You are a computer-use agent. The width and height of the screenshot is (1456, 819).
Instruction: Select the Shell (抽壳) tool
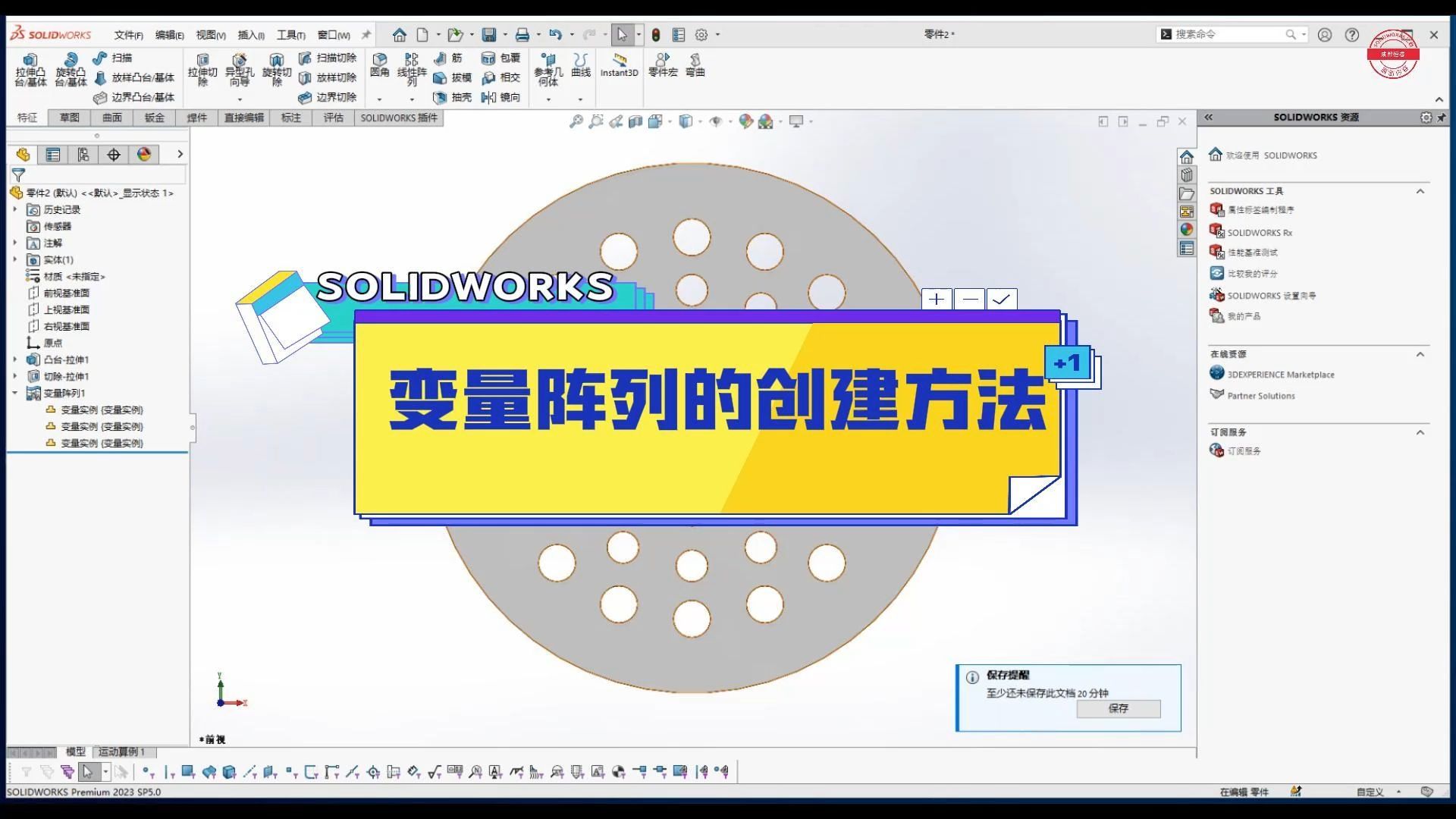tap(452, 97)
